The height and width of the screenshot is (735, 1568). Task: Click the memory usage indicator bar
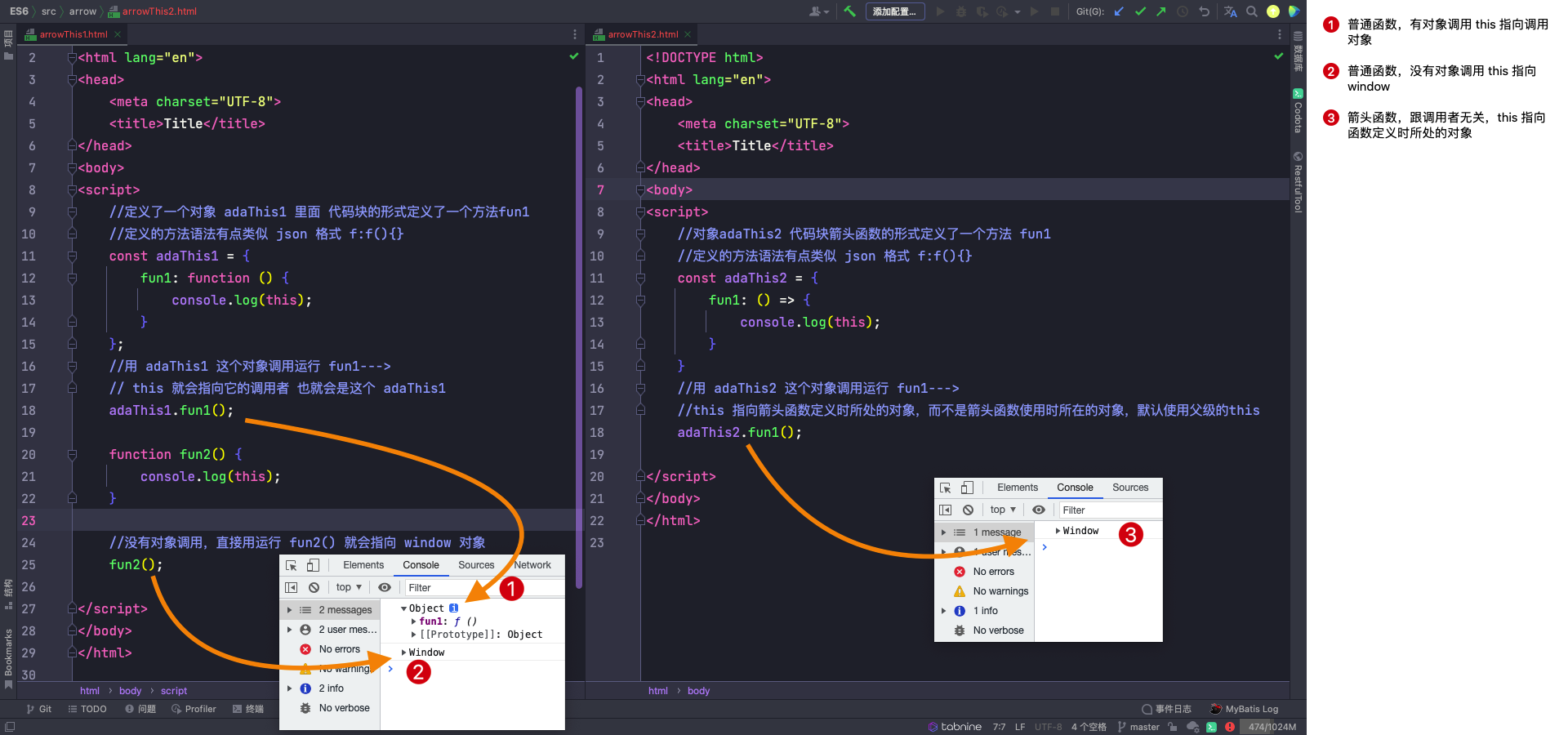pos(1272,727)
